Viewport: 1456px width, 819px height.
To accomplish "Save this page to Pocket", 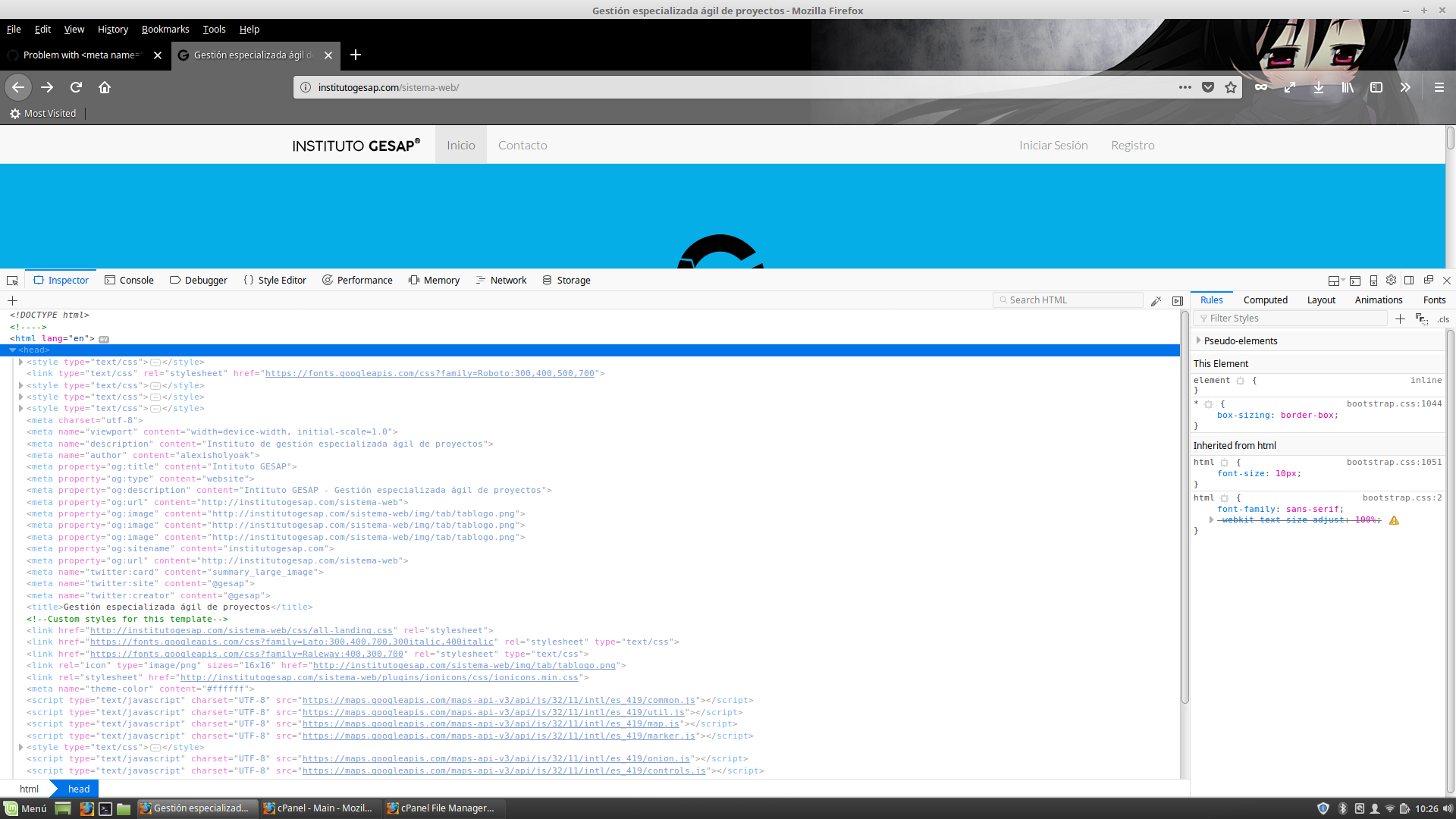I will pyautogui.click(x=1208, y=87).
